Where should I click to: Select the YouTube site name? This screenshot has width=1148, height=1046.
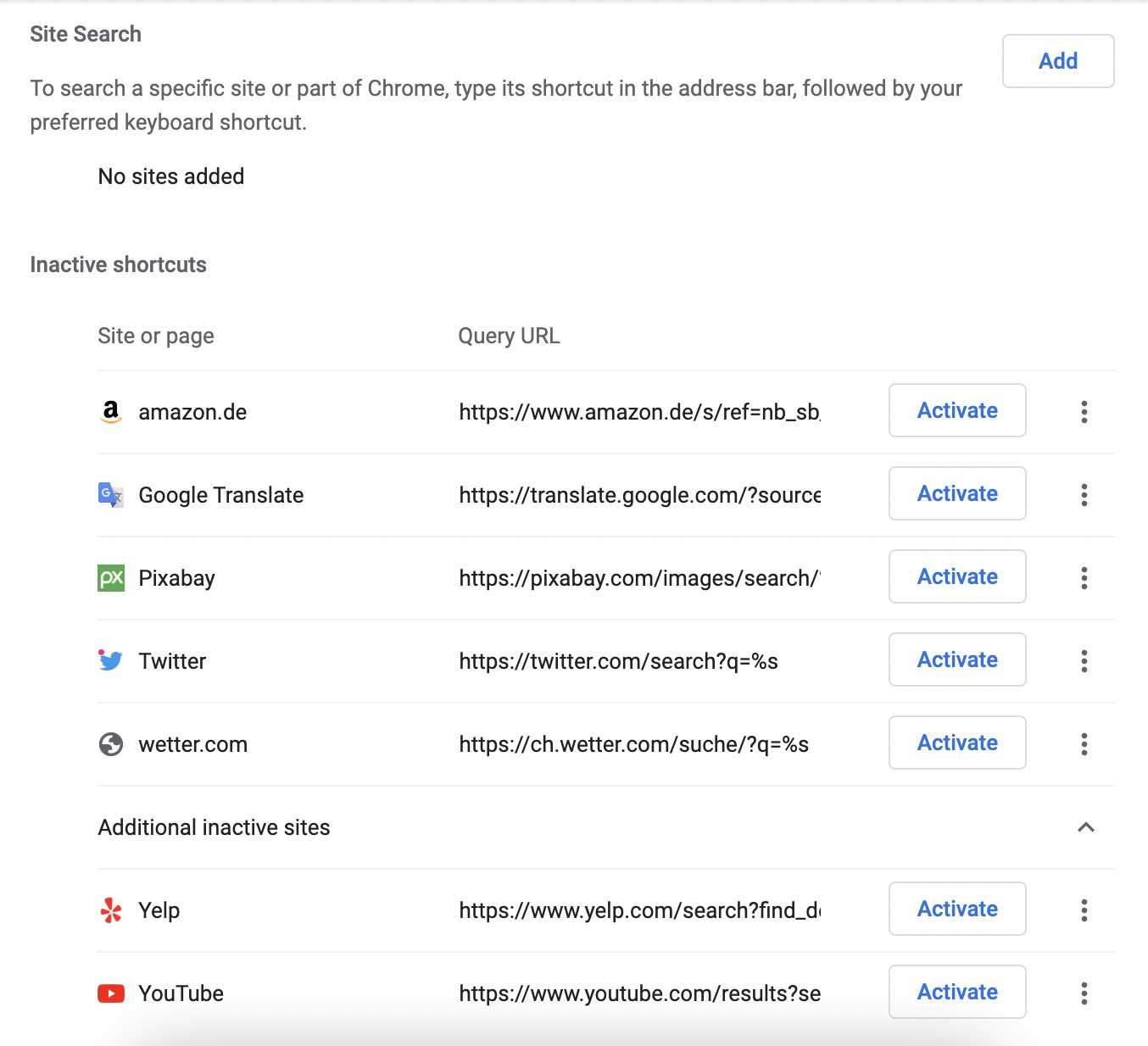(x=181, y=993)
